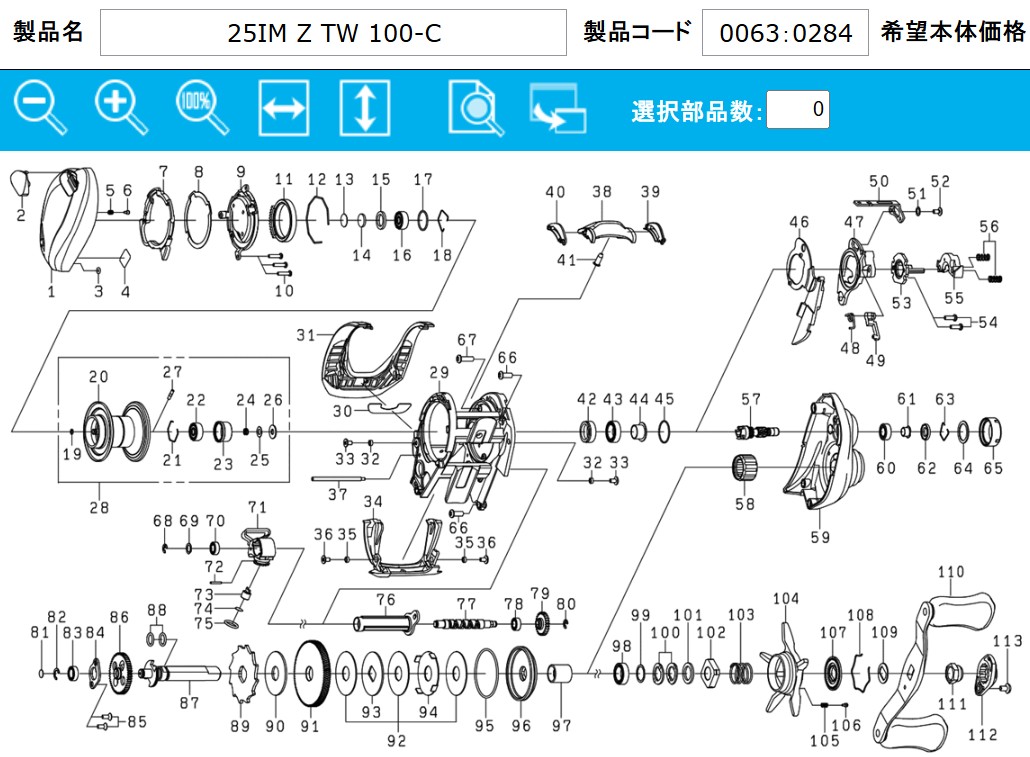Click the selected parts count field
The image size is (1030, 757).
(x=797, y=109)
